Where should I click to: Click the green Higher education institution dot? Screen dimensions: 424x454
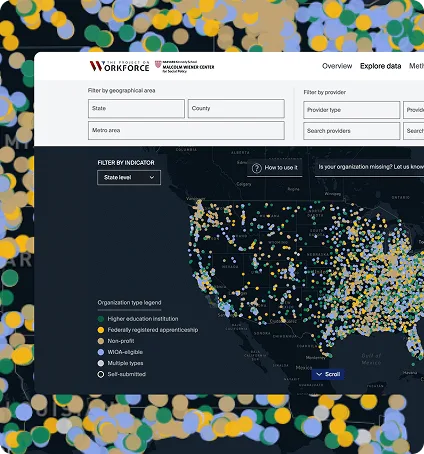coord(101,319)
